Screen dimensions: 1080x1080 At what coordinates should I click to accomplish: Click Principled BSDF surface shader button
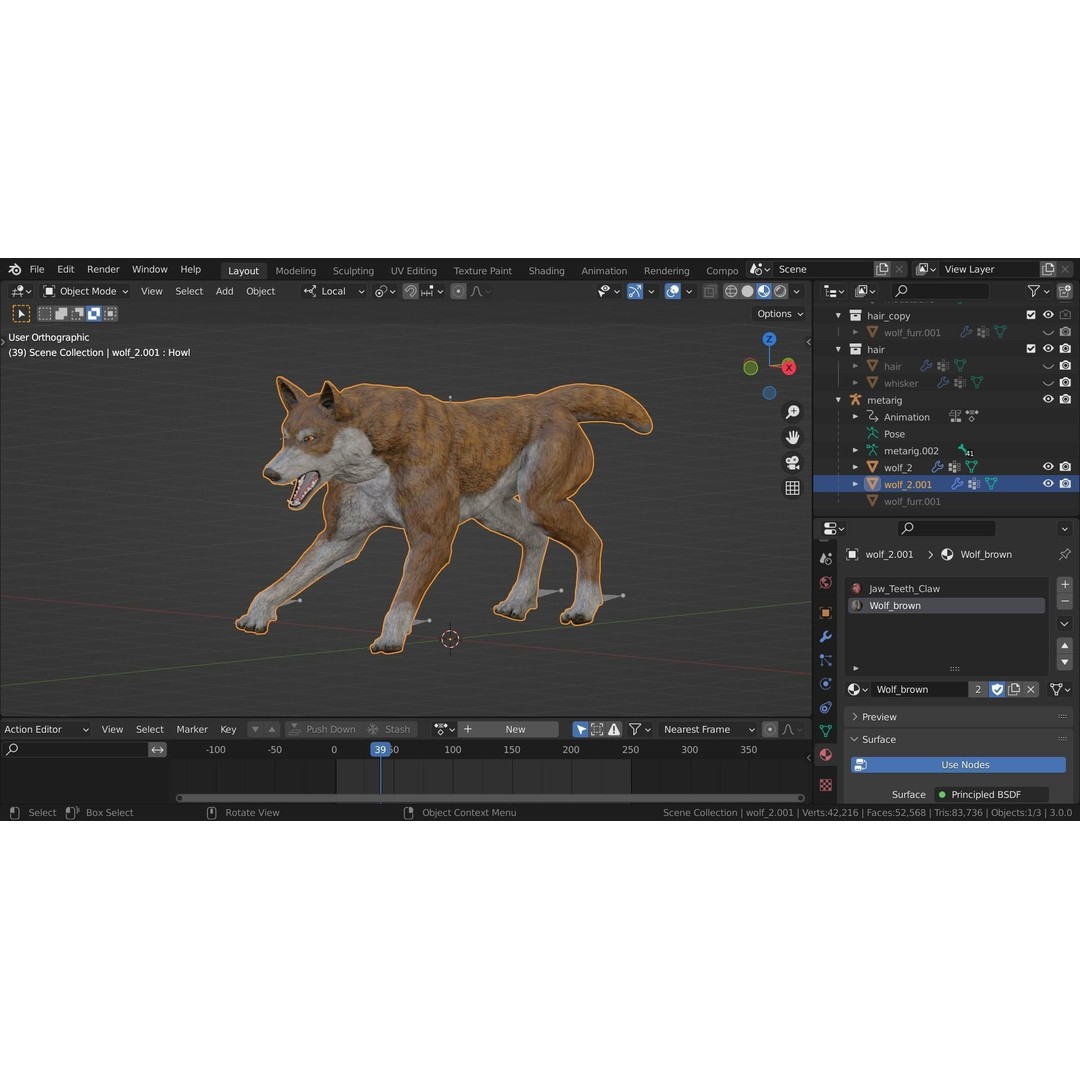(x=991, y=794)
